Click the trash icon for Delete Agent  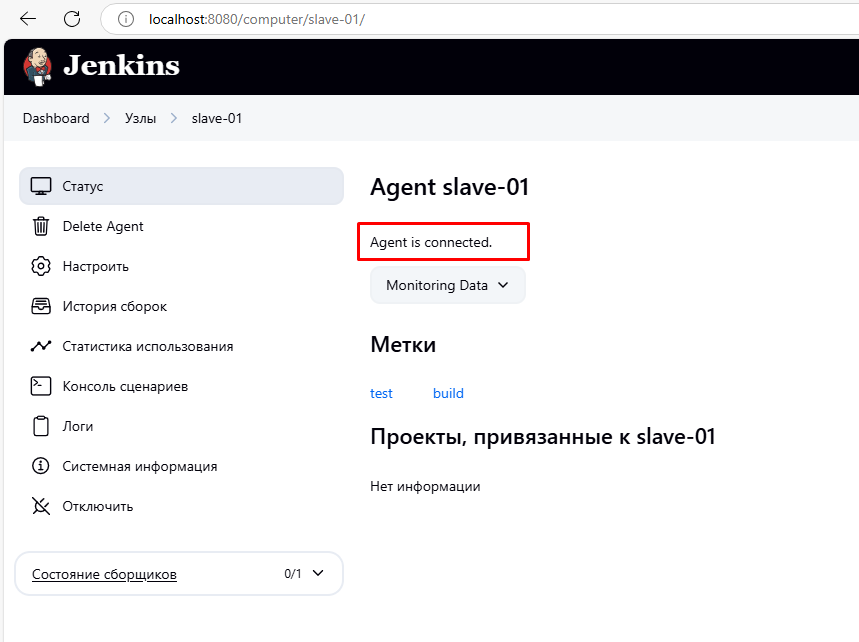[x=41, y=226]
